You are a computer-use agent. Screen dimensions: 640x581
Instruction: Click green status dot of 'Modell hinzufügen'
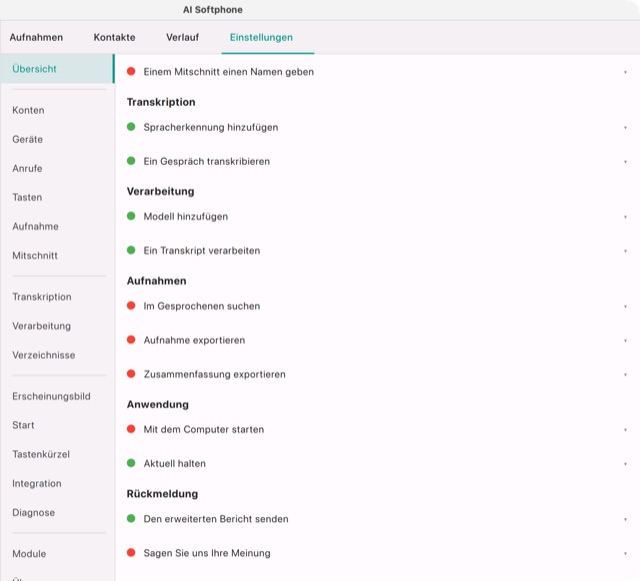[131, 216]
